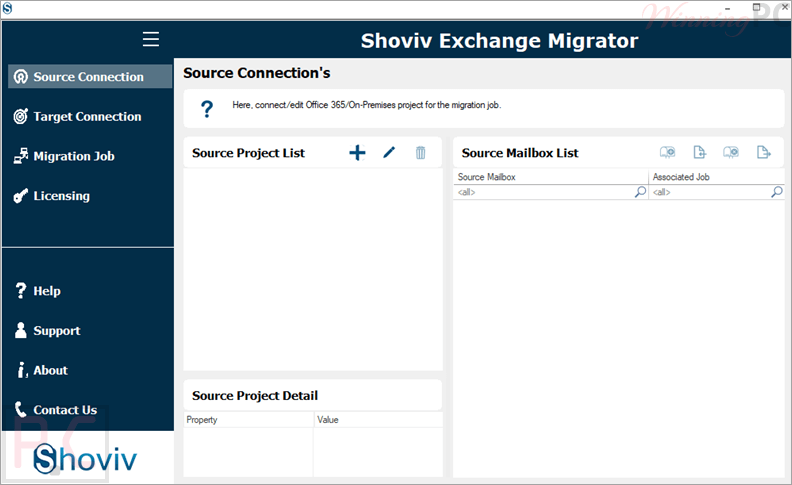This screenshot has width=792, height=485.
Task: Click the Property column header
Action: [x=248, y=420]
